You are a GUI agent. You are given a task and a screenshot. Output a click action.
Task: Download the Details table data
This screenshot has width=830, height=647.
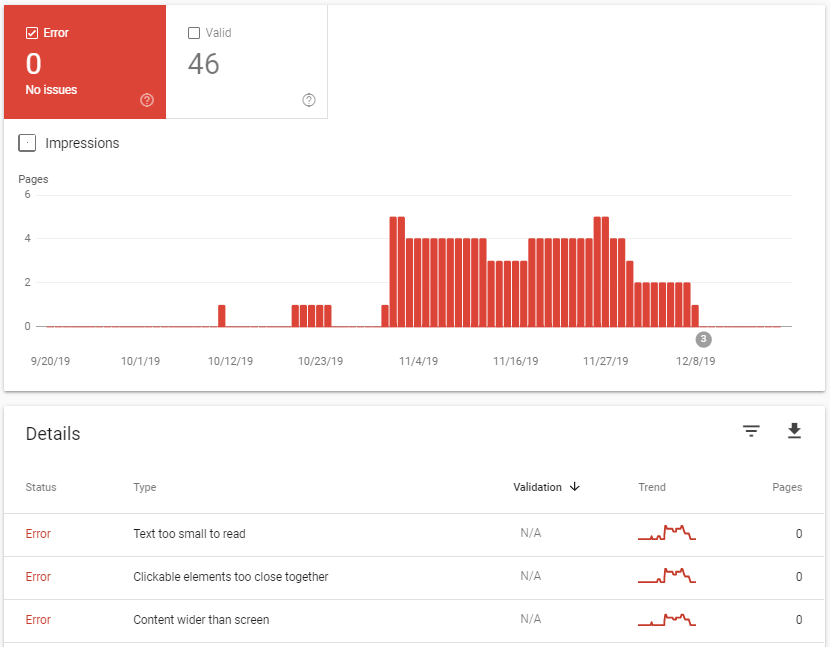pos(794,431)
